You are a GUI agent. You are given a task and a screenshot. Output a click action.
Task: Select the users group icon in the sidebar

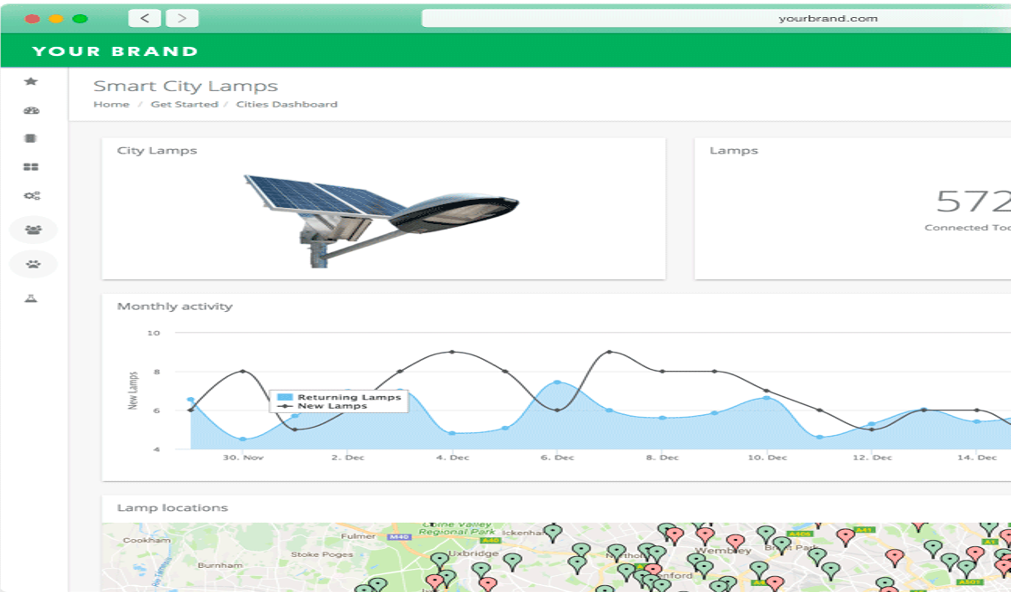click(x=34, y=230)
